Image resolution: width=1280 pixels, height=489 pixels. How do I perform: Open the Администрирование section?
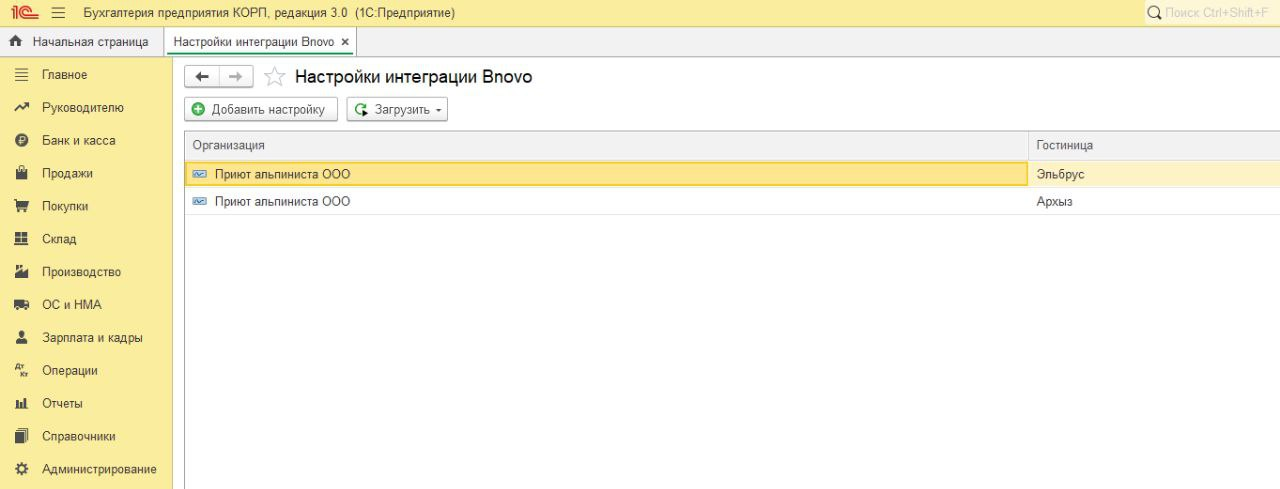[99, 469]
